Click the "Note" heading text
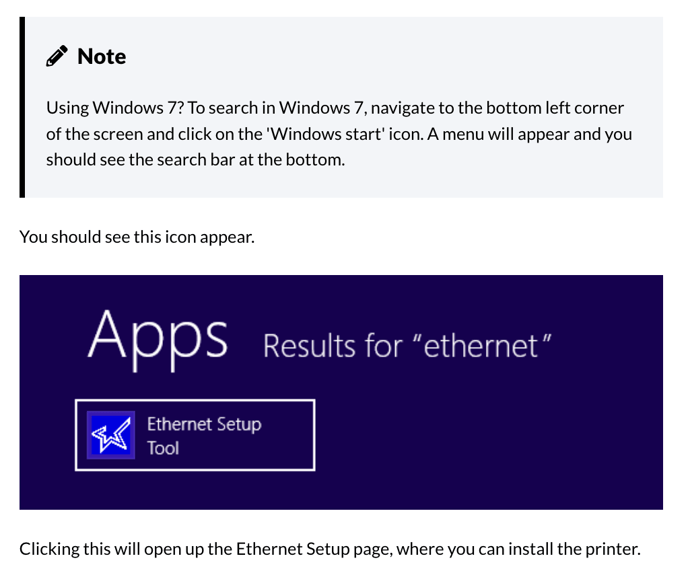Screen dimensions: 688x577 tap(102, 57)
